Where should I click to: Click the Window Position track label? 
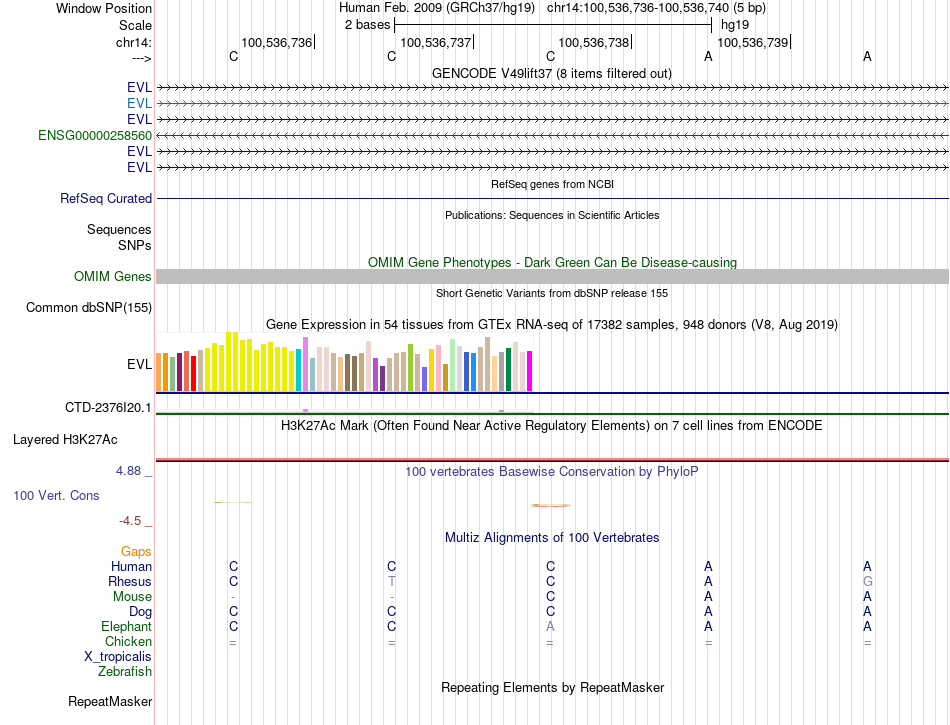pos(104,8)
